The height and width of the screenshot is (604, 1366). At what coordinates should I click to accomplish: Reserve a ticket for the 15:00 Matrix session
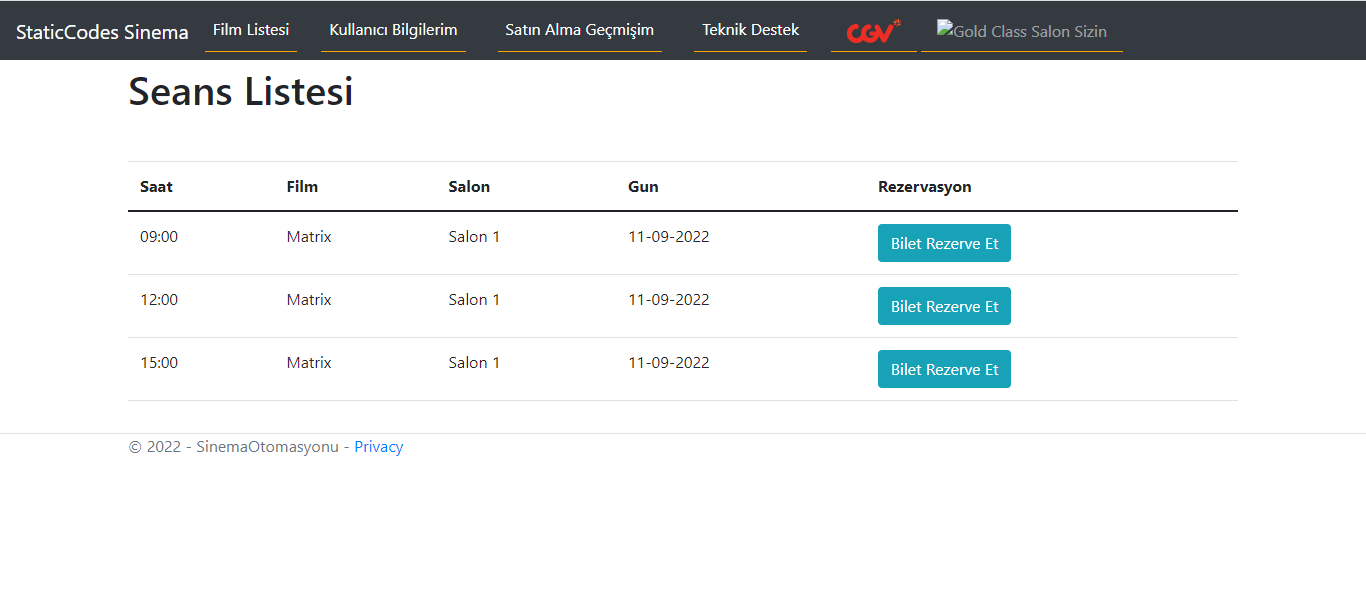click(943, 368)
